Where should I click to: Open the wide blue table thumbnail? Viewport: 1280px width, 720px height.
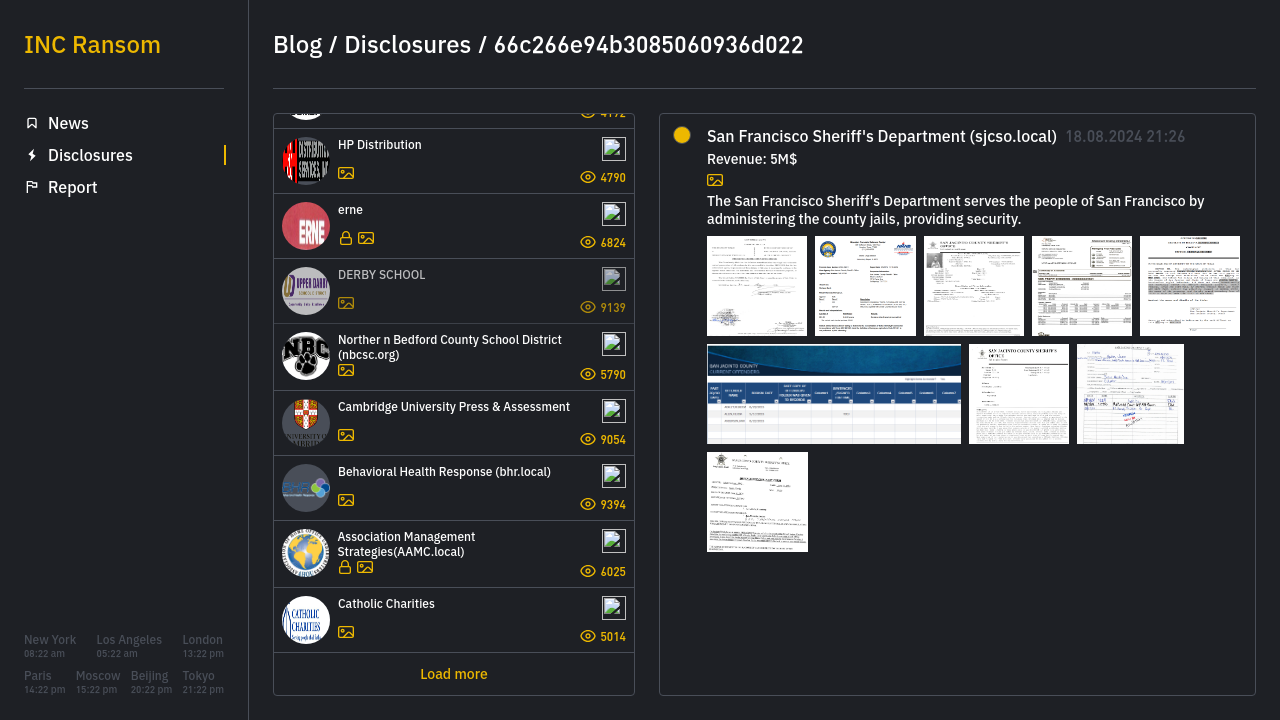point(833,394)
